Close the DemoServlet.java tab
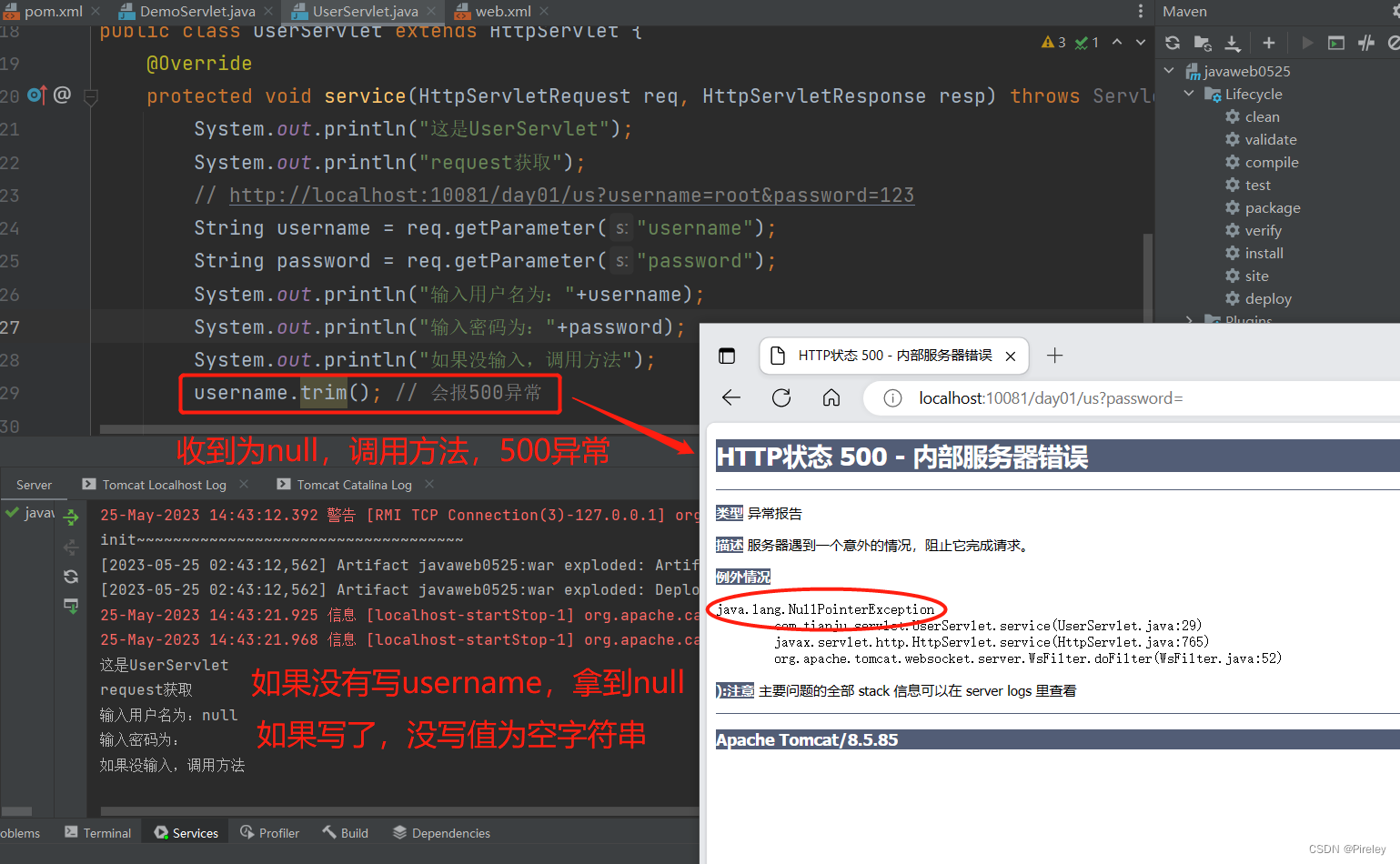The height and width of the screenshot is (864, 1400). click(x=268, y=11)
